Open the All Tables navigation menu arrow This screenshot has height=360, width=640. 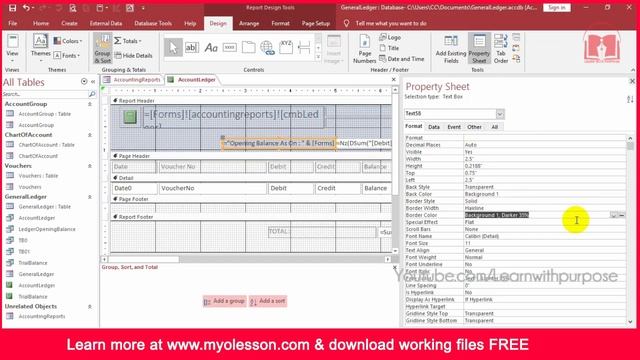point(84,82)
